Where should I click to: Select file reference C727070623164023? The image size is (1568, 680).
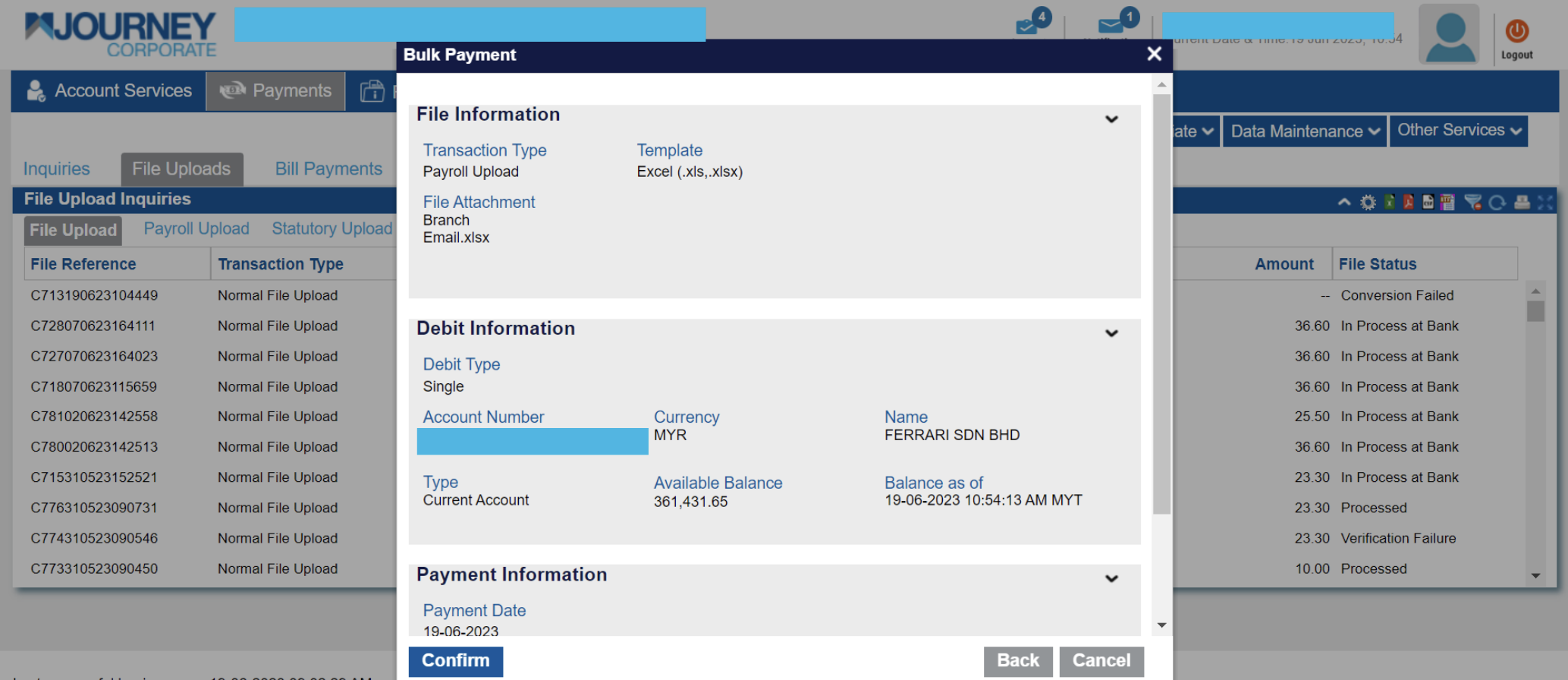[94, 356]
